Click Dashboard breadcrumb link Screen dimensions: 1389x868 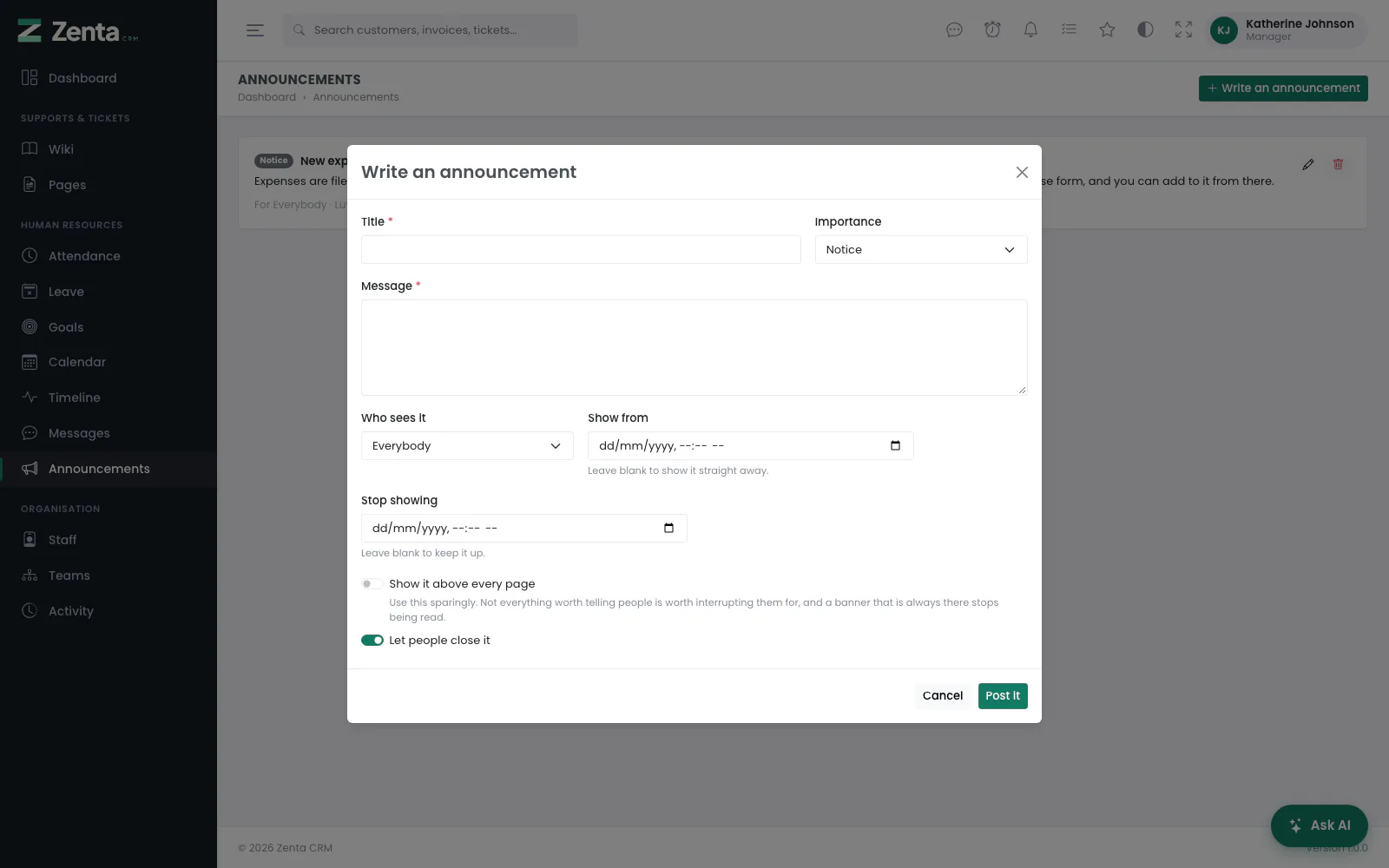(267, 97)
